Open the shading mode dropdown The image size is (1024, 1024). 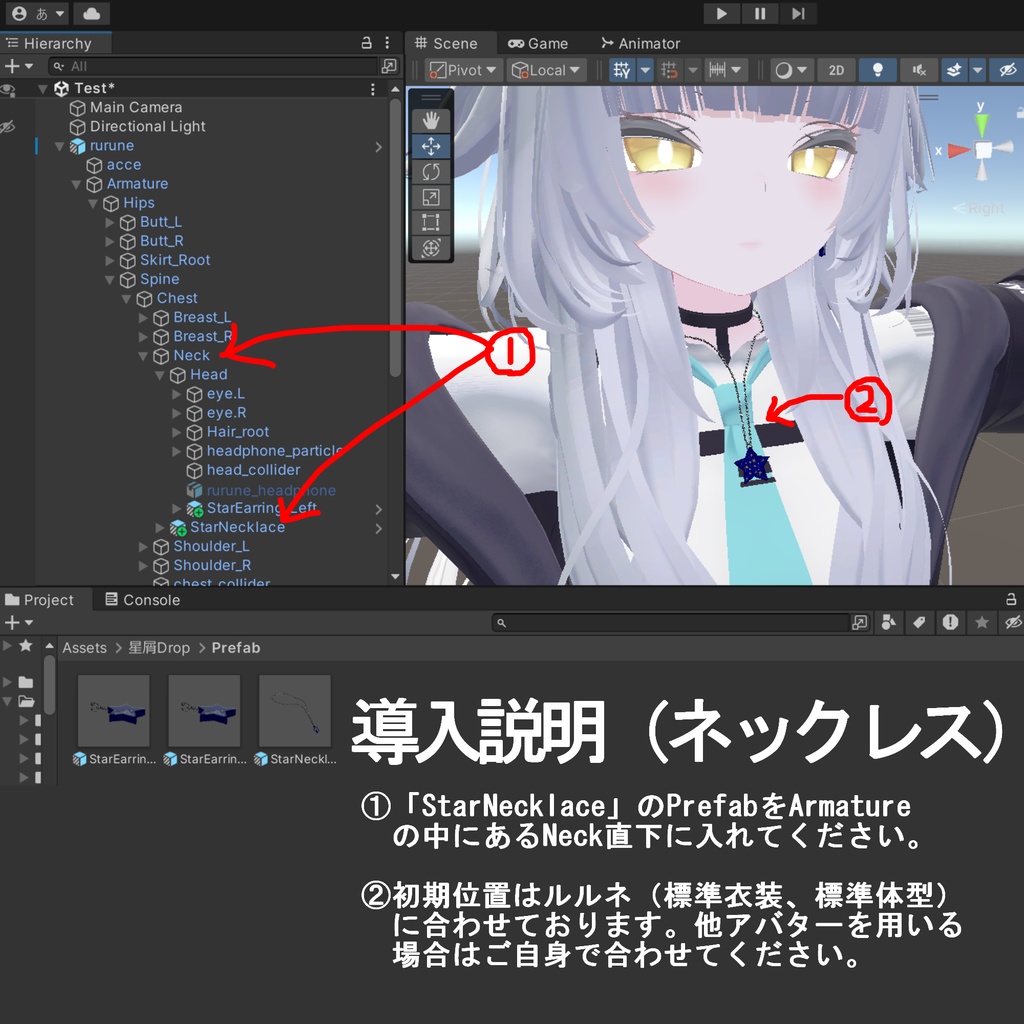[790, 69]
